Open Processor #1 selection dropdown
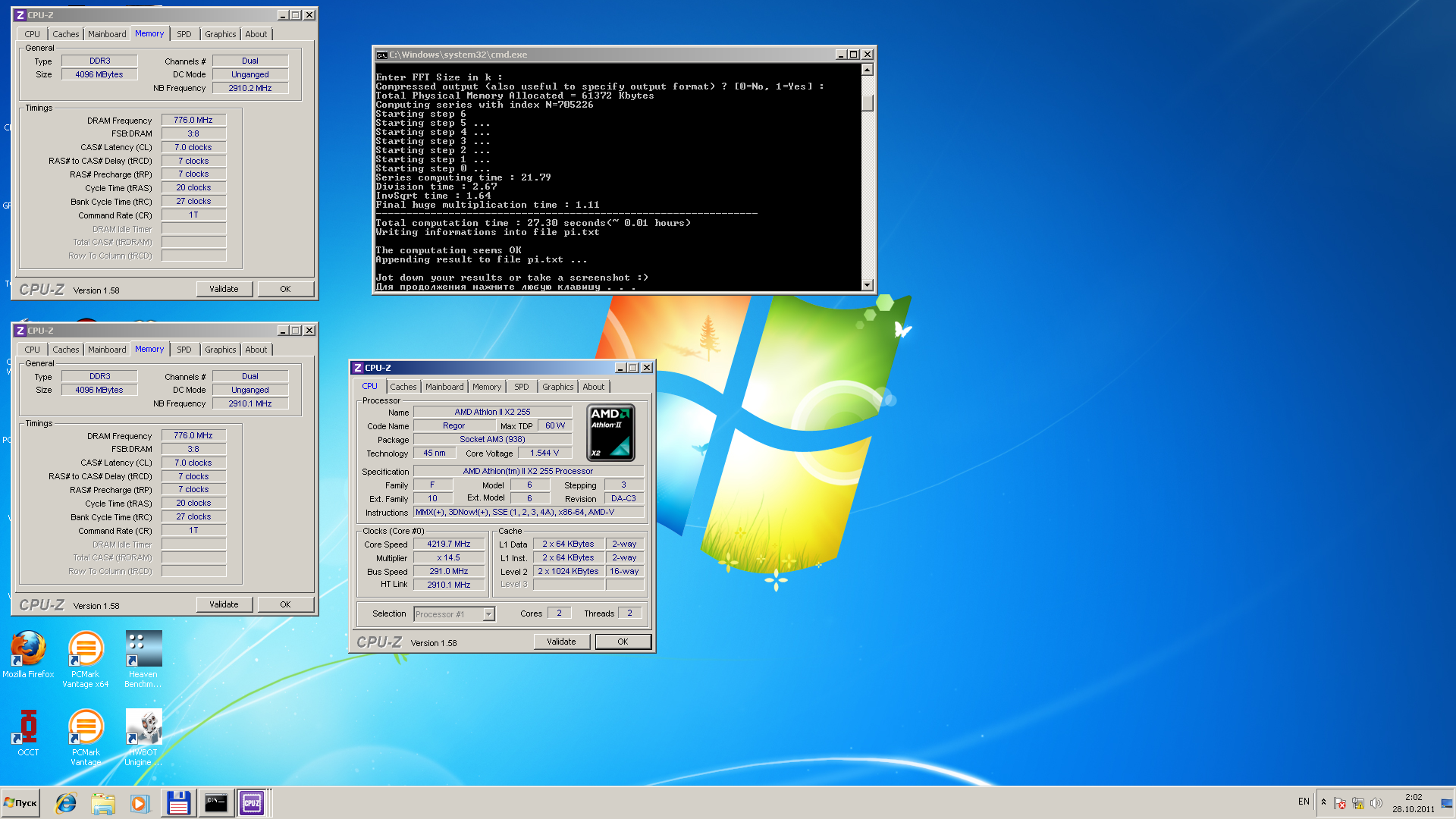The image size is (1456, 819). (488, 614)
